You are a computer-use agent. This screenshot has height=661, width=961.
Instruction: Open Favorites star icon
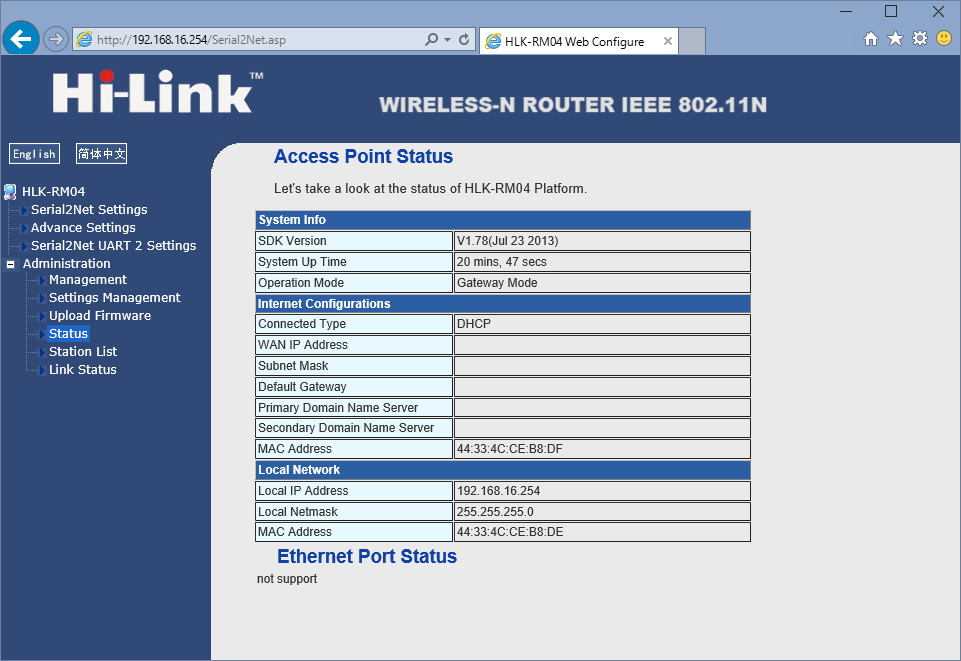click(895, 39)
